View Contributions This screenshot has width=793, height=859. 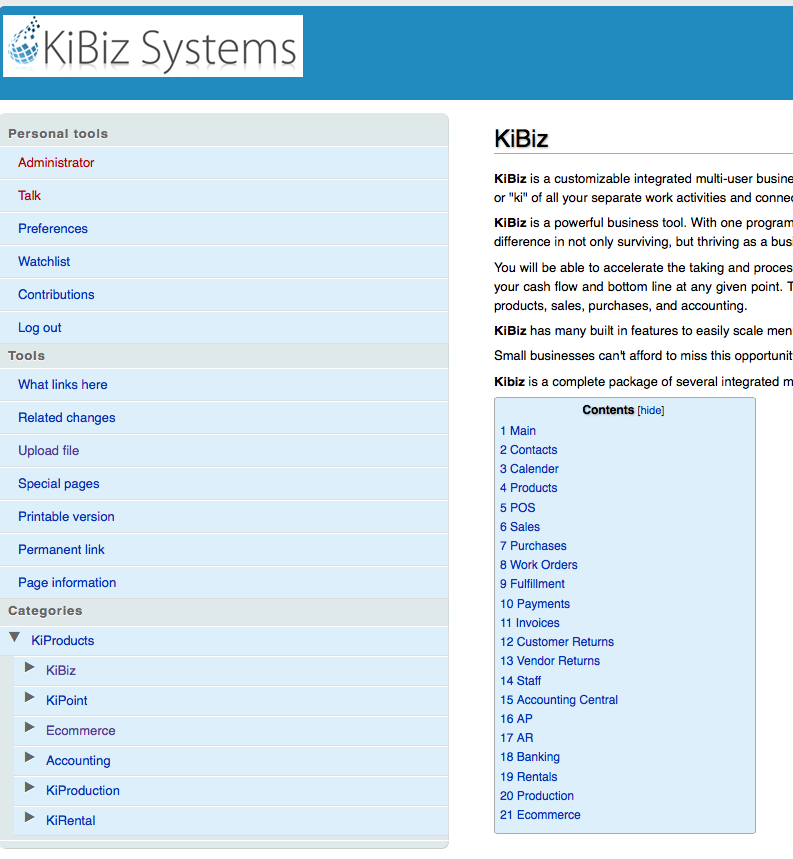click(56, 294)
